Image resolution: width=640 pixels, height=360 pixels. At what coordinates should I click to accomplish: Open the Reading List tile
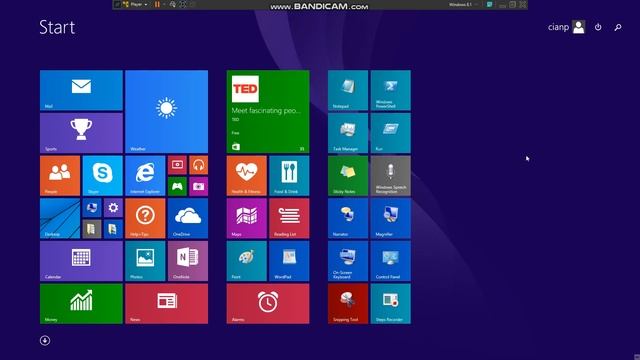(289, 218)
